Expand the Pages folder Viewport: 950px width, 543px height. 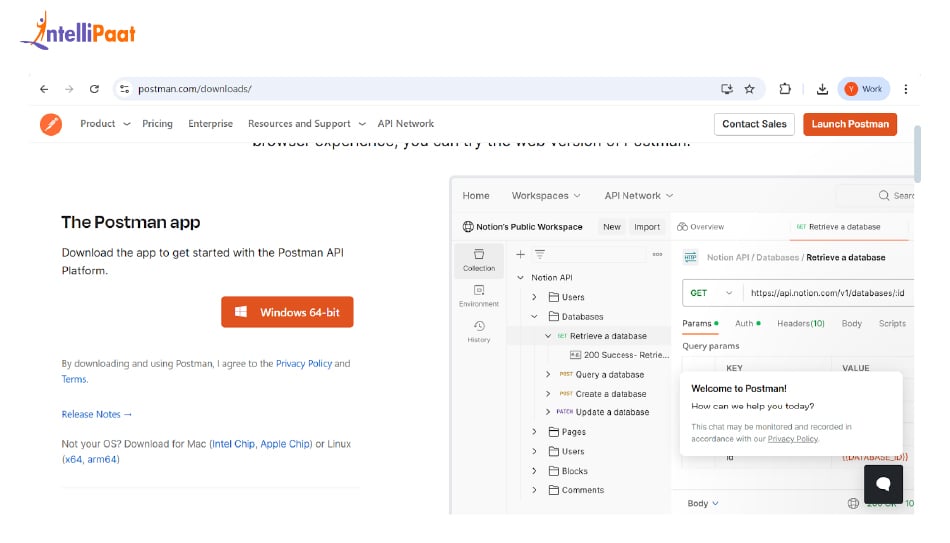pos(534,432)
